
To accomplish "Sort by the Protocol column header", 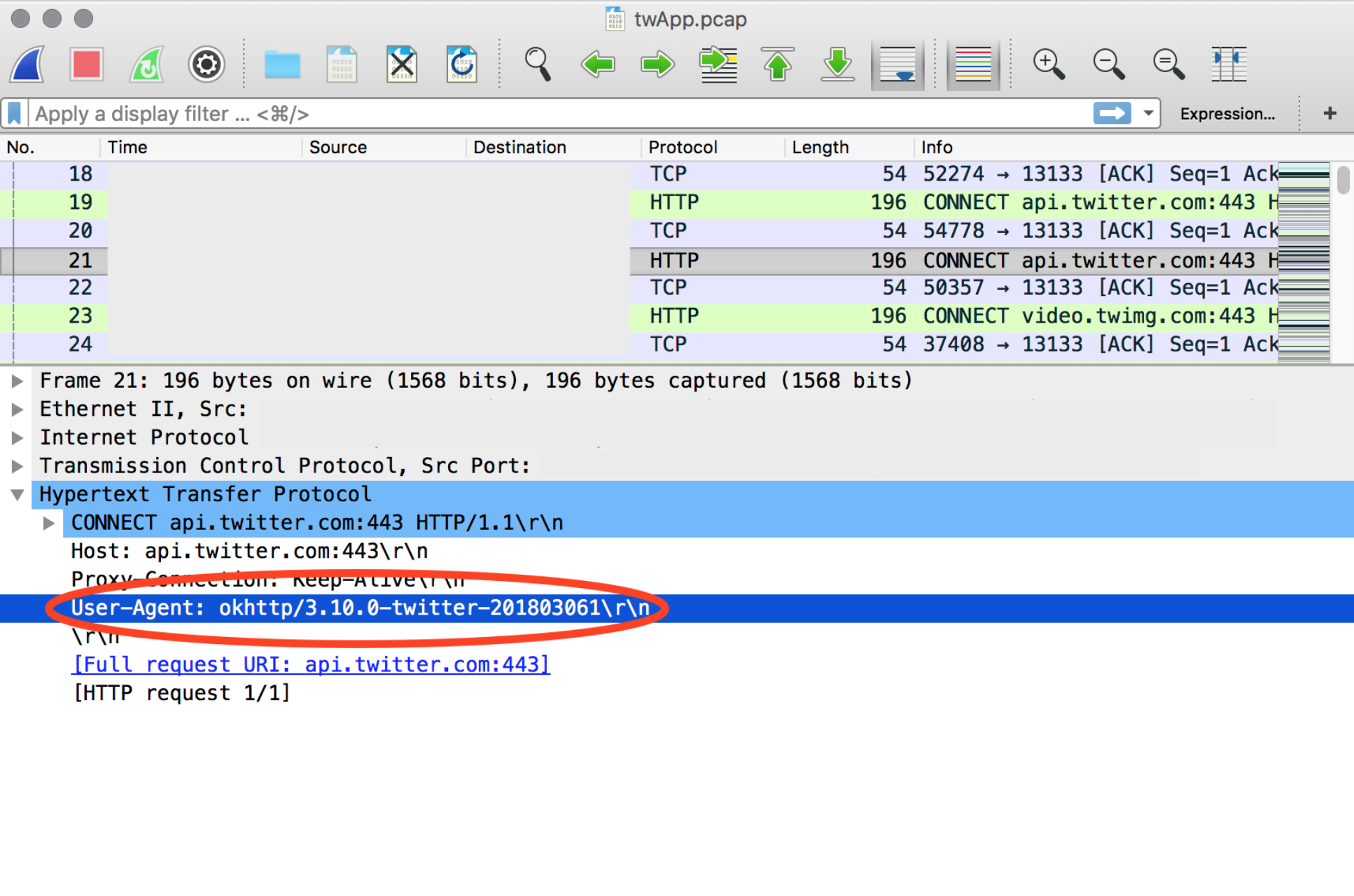I will pyautogui.click(x=683, y=148).
